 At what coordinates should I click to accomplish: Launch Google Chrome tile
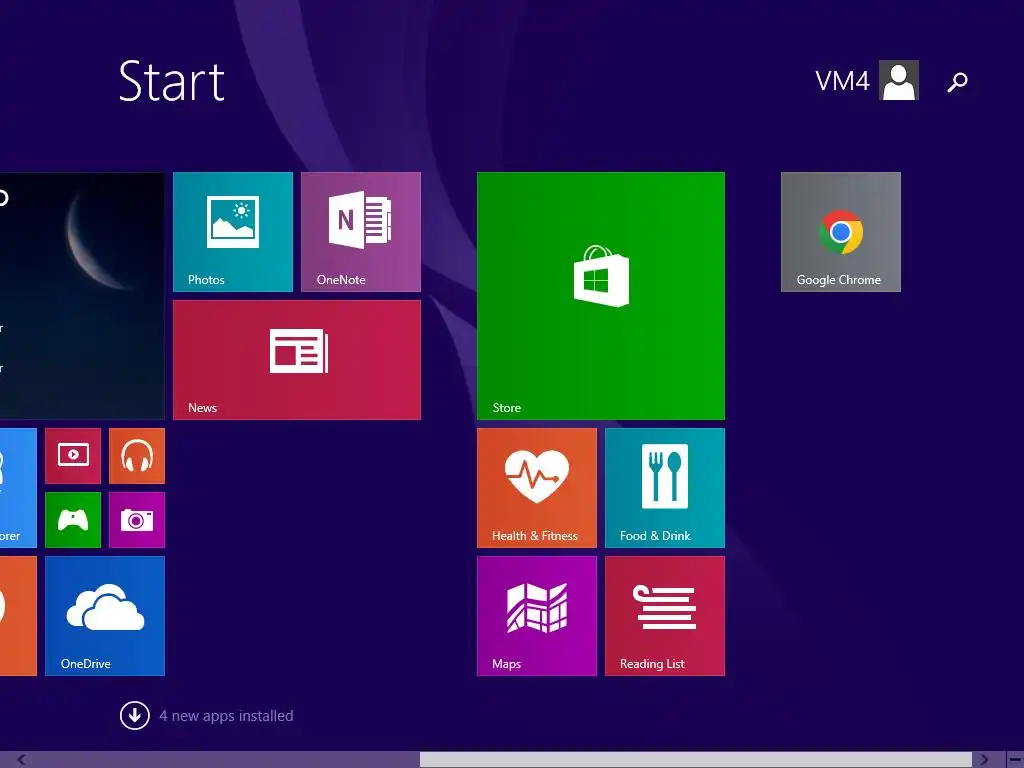coord(840,232)
